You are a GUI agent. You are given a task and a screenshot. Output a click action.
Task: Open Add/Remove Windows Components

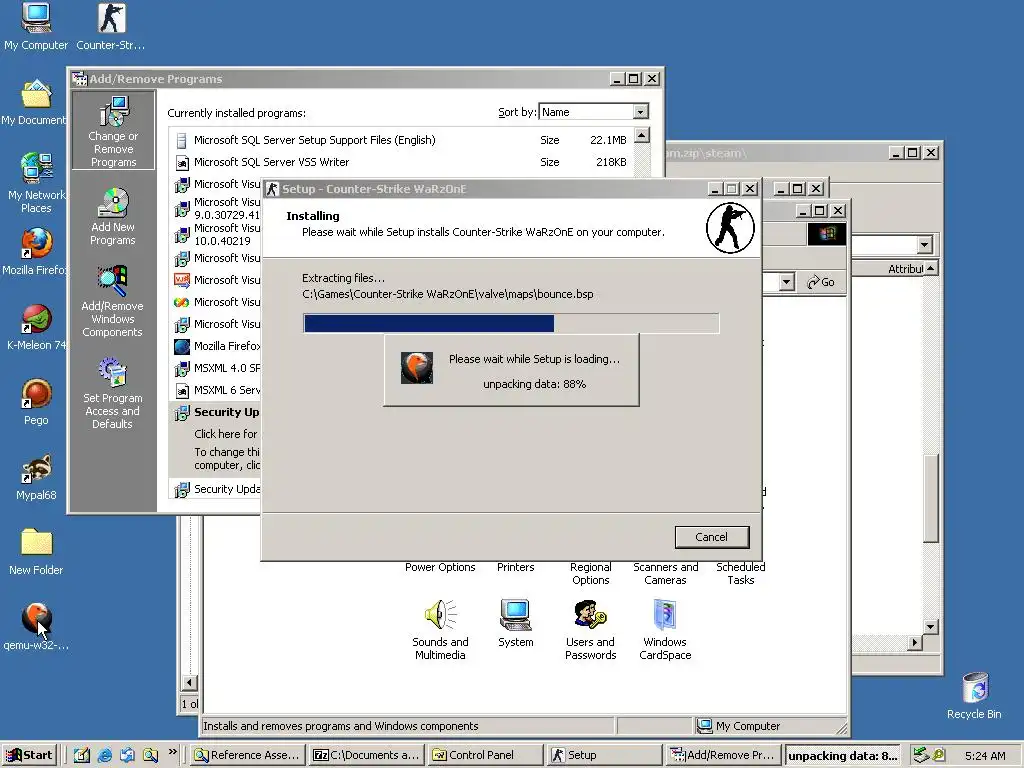point(112,301)
